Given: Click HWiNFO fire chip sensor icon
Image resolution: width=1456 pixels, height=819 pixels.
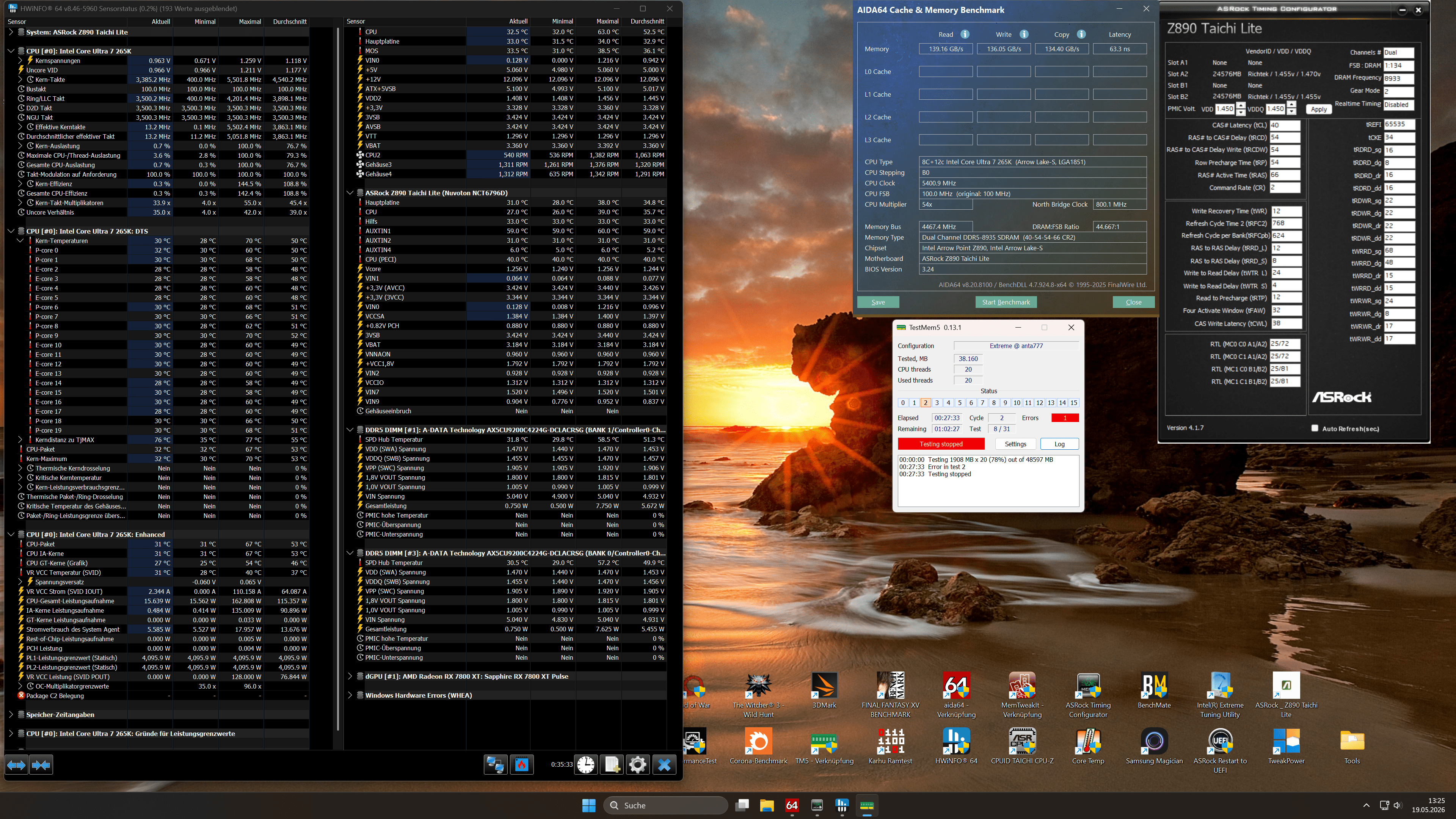Looking at the screenshot, I should (x=522, y=765).
